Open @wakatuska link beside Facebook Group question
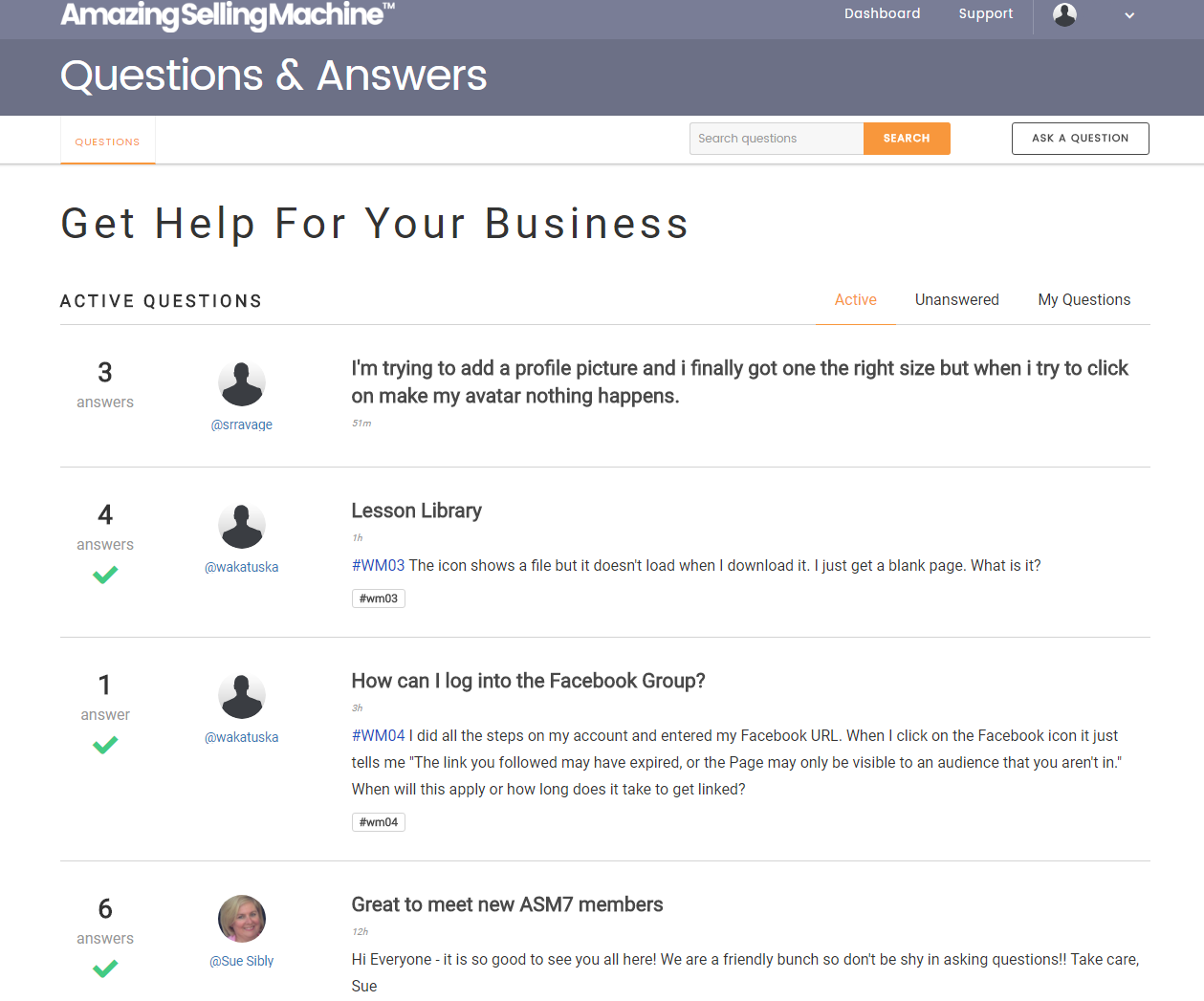Screen dimensions: 1204x1001 [x=242, y=737]
